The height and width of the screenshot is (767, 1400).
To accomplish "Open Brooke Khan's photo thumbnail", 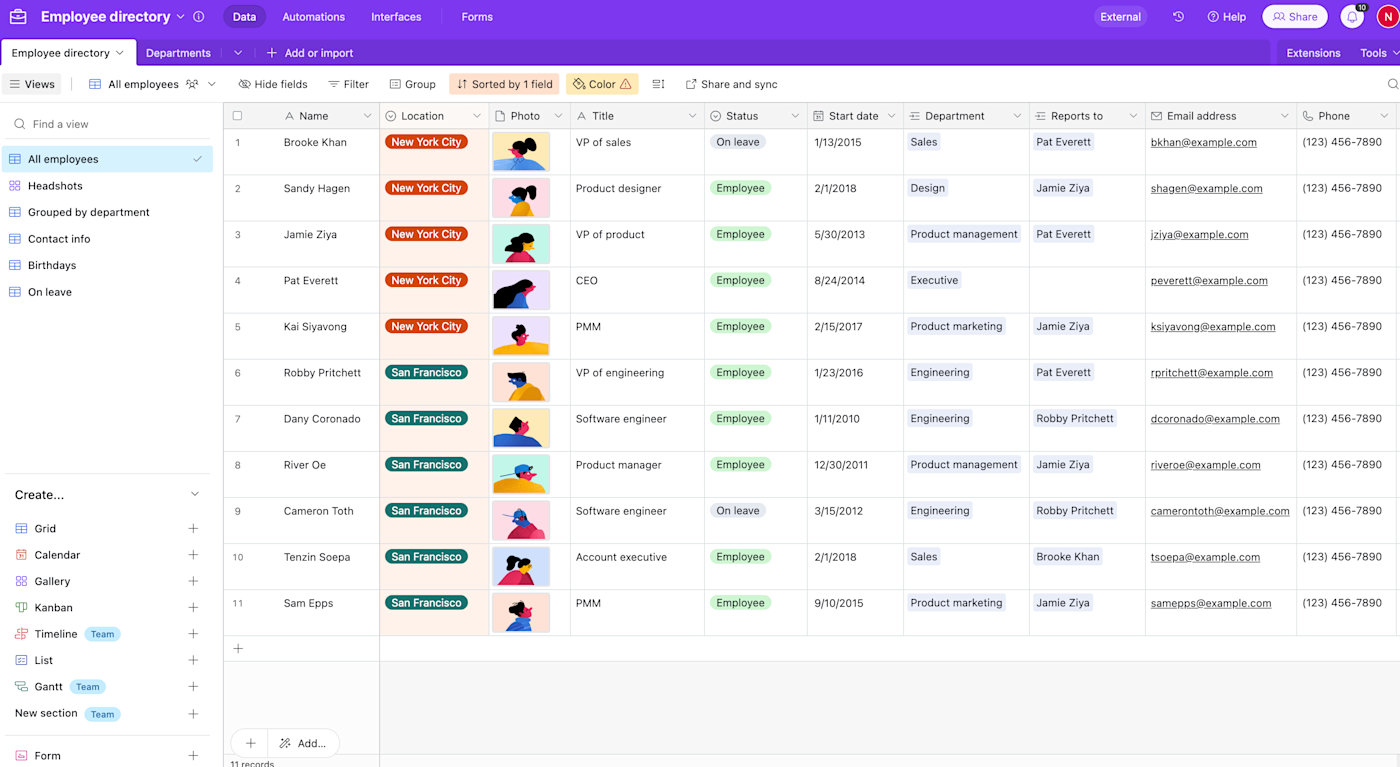I will tap(521, 152).
